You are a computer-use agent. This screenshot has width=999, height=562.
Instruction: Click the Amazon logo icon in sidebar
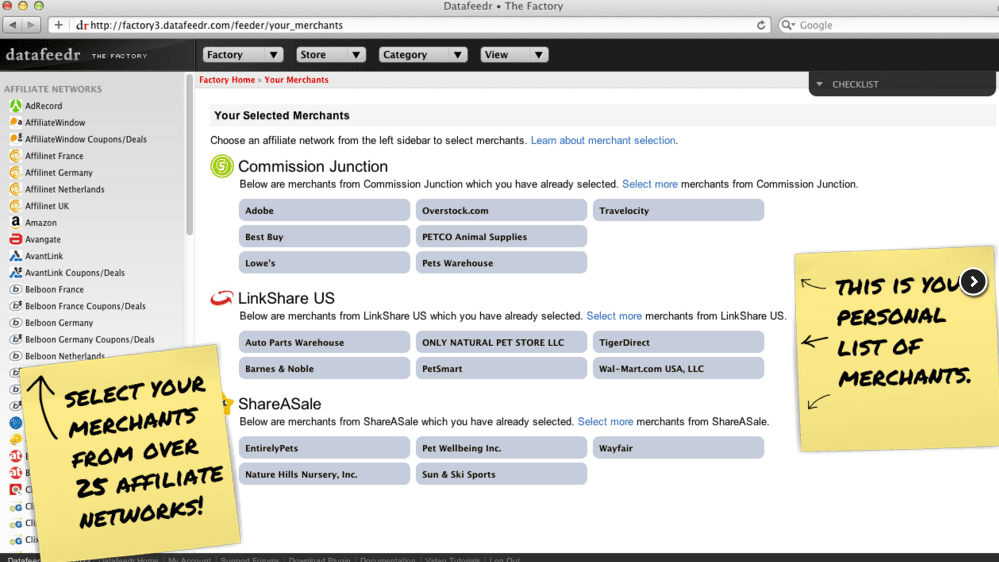tap(15, 222)
